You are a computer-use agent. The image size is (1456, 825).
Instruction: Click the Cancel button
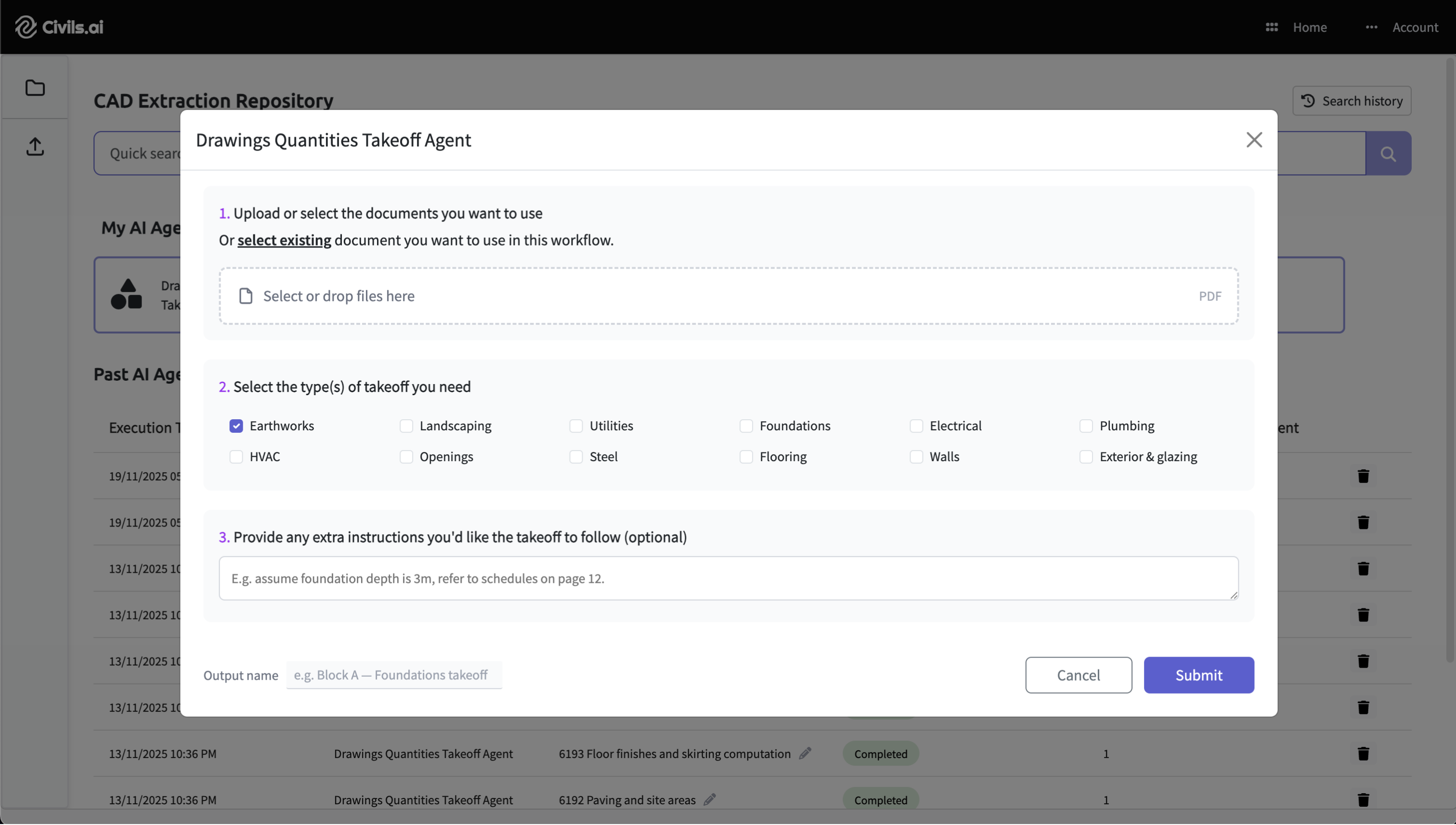pyautogui.click(x=1078, y=675)
